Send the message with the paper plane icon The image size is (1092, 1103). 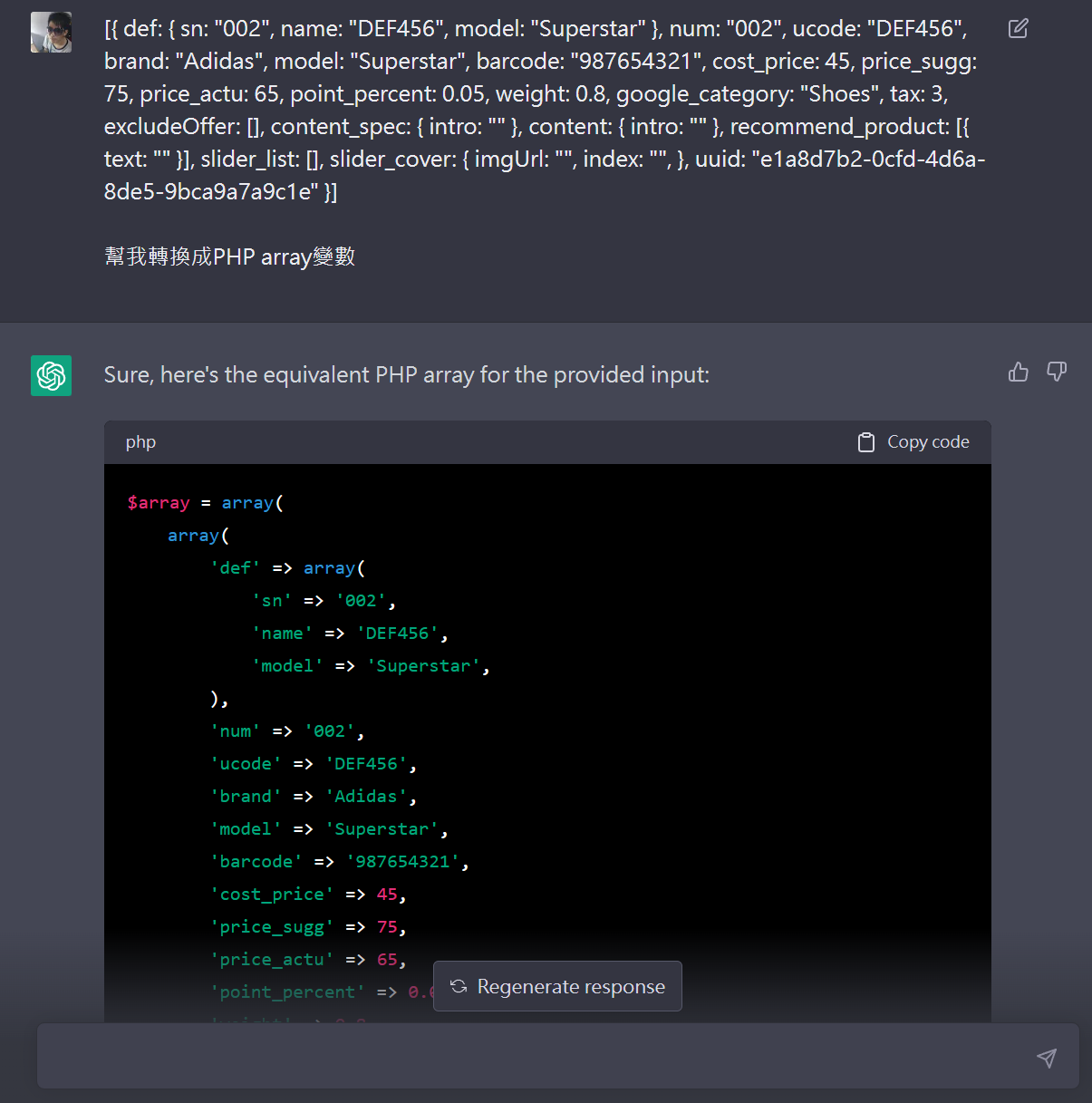pyautogui.click(x=1047, y=1058)
